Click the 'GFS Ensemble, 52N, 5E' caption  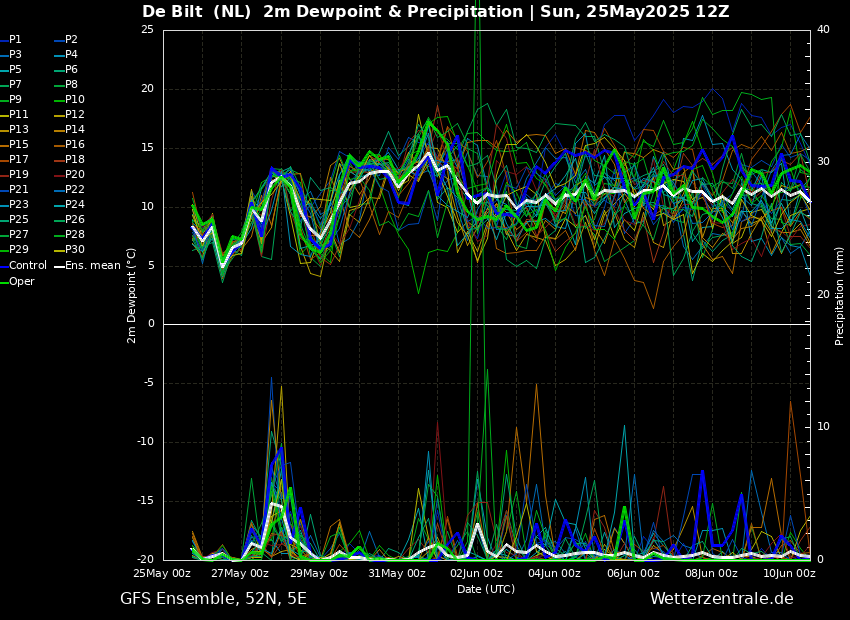coord(213,599)
